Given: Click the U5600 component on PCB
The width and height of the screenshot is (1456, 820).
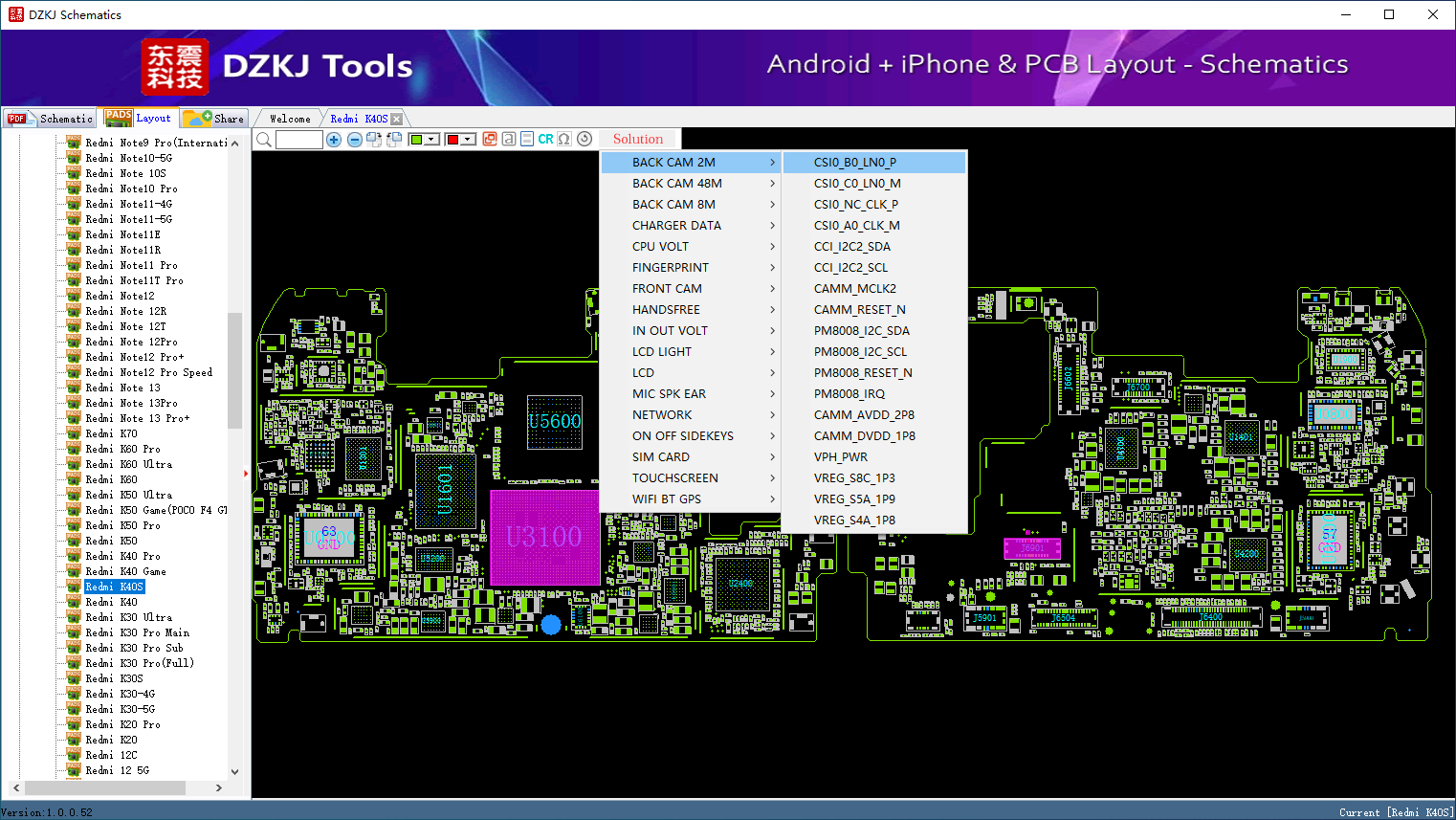Looking at the screenshot, I should [555, 422].
